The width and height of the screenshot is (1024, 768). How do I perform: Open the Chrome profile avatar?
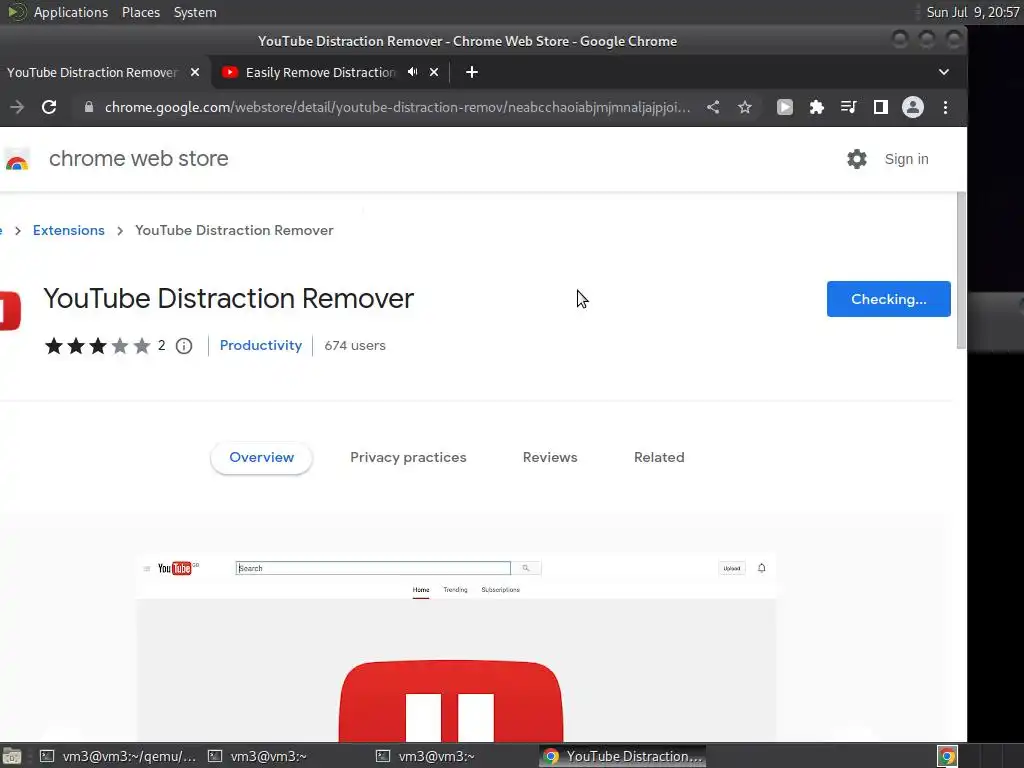(x=913, y=107)
